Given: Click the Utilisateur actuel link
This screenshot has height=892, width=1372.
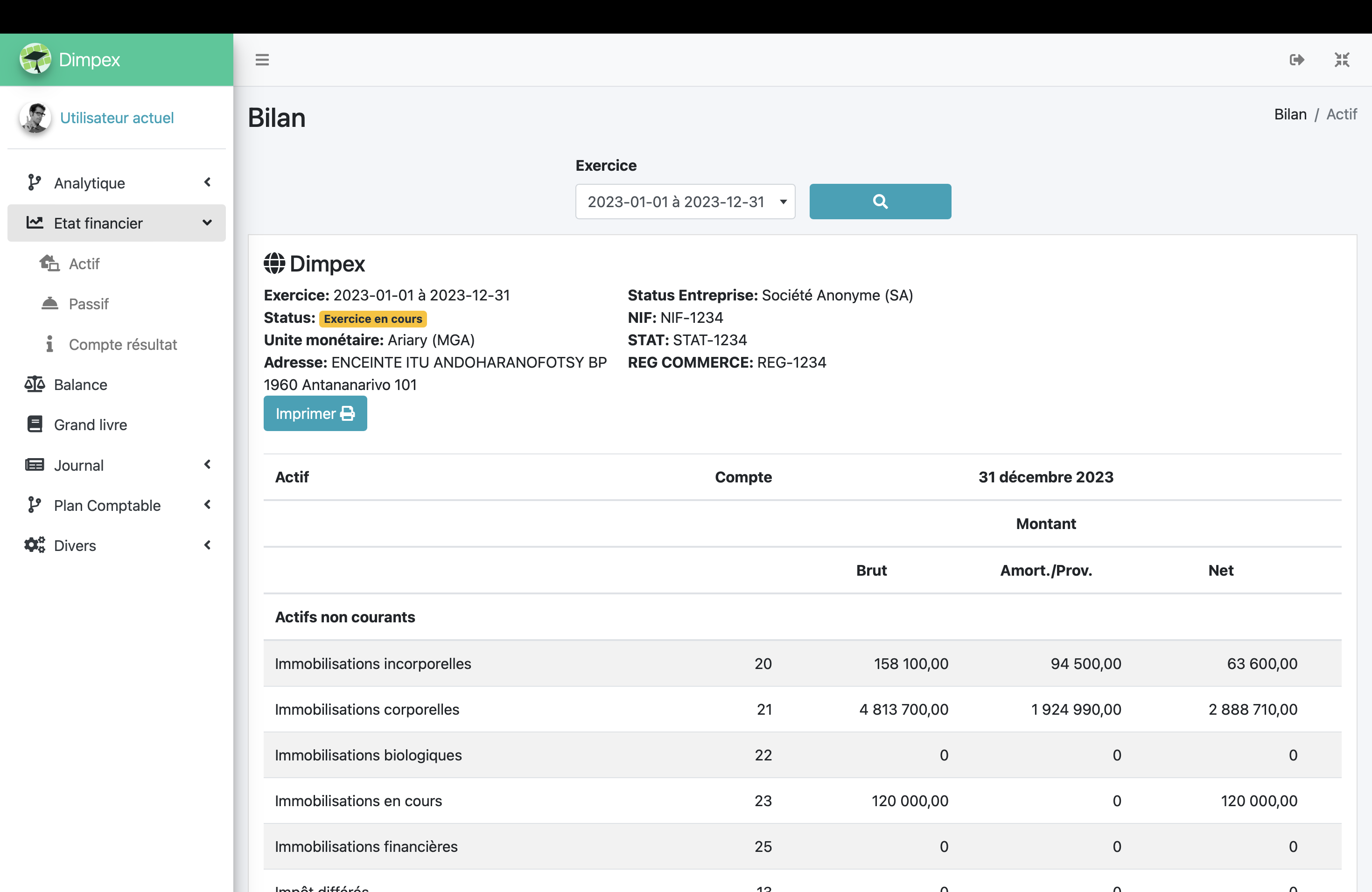Looking at the screenshot, I should pyautogui.click(x=117, y=118).
